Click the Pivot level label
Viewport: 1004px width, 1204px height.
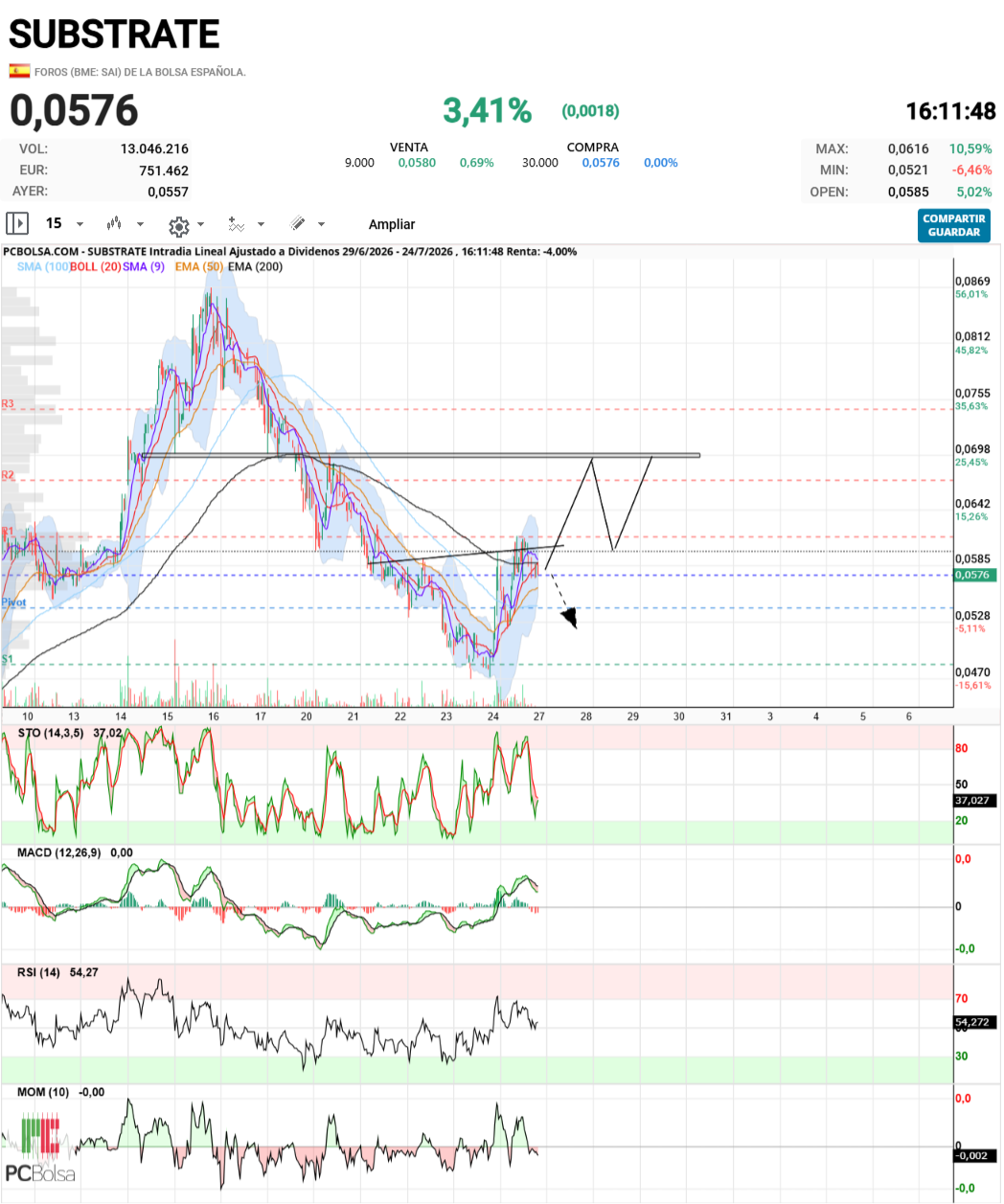point(13,602)
